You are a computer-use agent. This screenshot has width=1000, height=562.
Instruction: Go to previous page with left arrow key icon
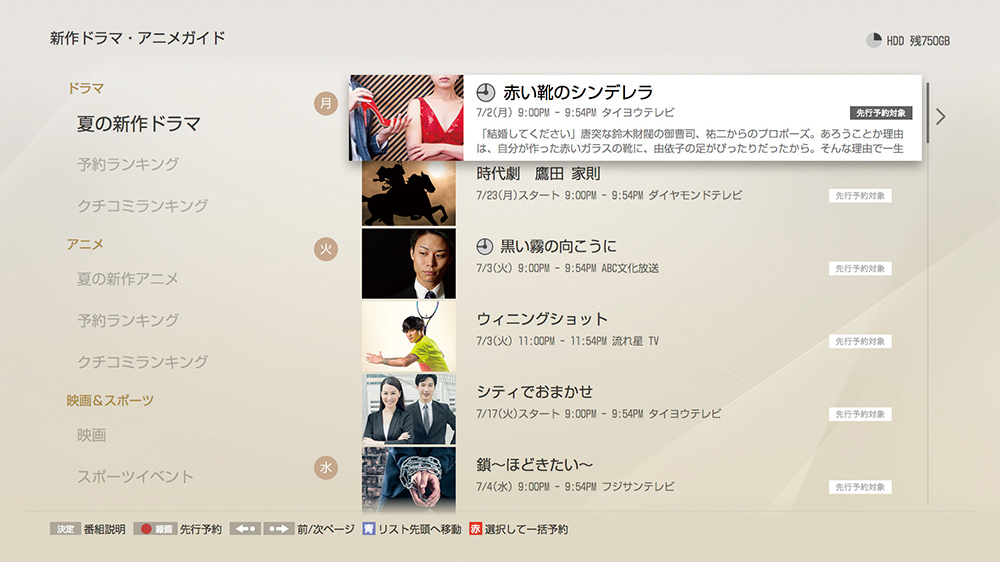[x=245, y=529]
